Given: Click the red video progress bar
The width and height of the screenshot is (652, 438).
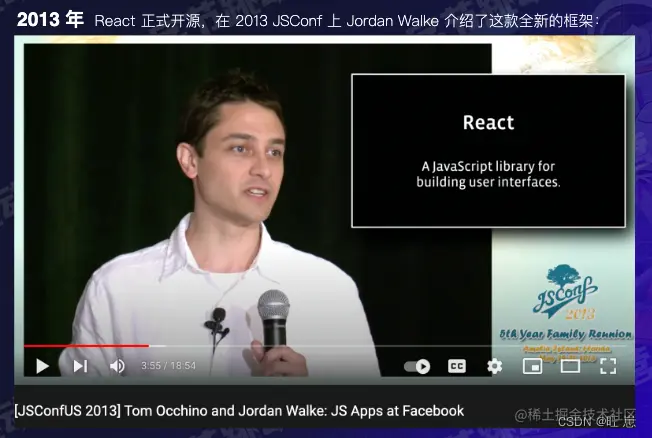Looking at the screenshot, I should (x=86, y=346).
